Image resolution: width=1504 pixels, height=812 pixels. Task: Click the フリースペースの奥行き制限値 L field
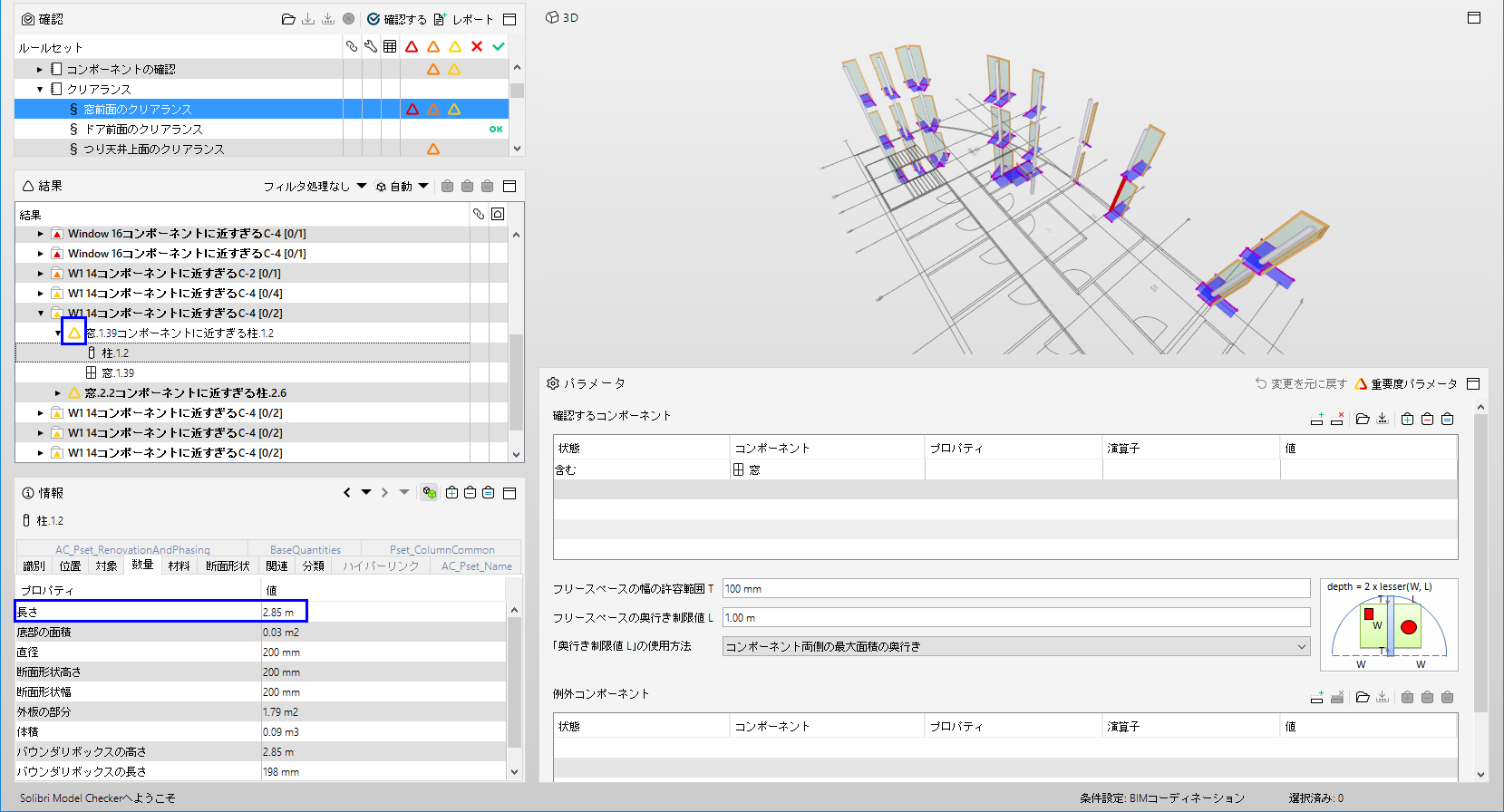1016,617
